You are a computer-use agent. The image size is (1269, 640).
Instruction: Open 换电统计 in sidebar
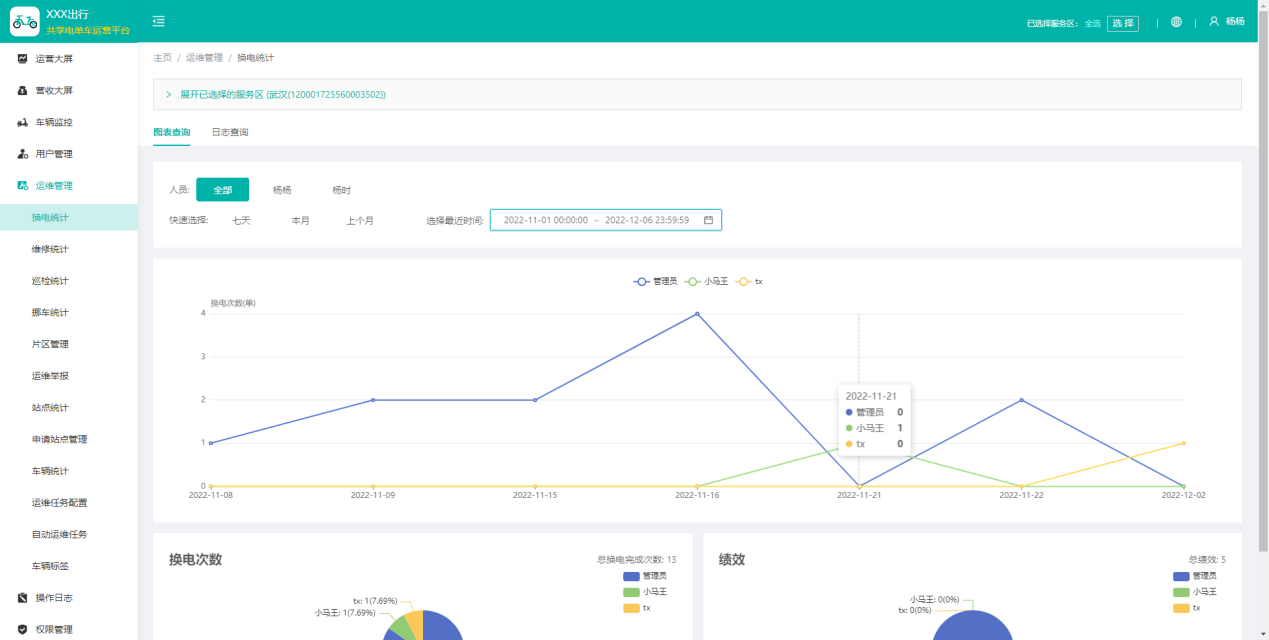[x=69, y=217]
